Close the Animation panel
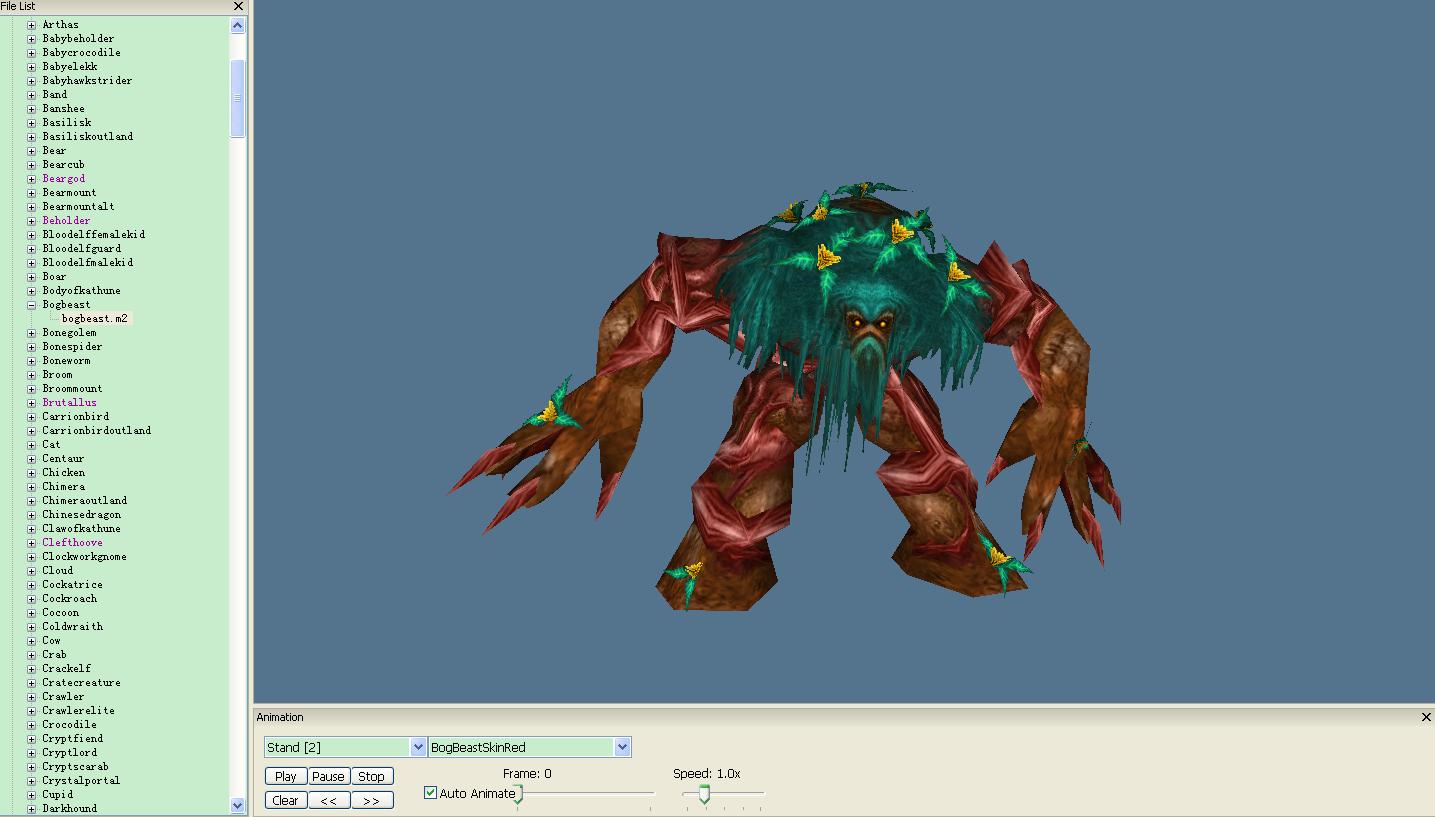The height and width of the screenshot is (817, 1435). (1426, 717)
